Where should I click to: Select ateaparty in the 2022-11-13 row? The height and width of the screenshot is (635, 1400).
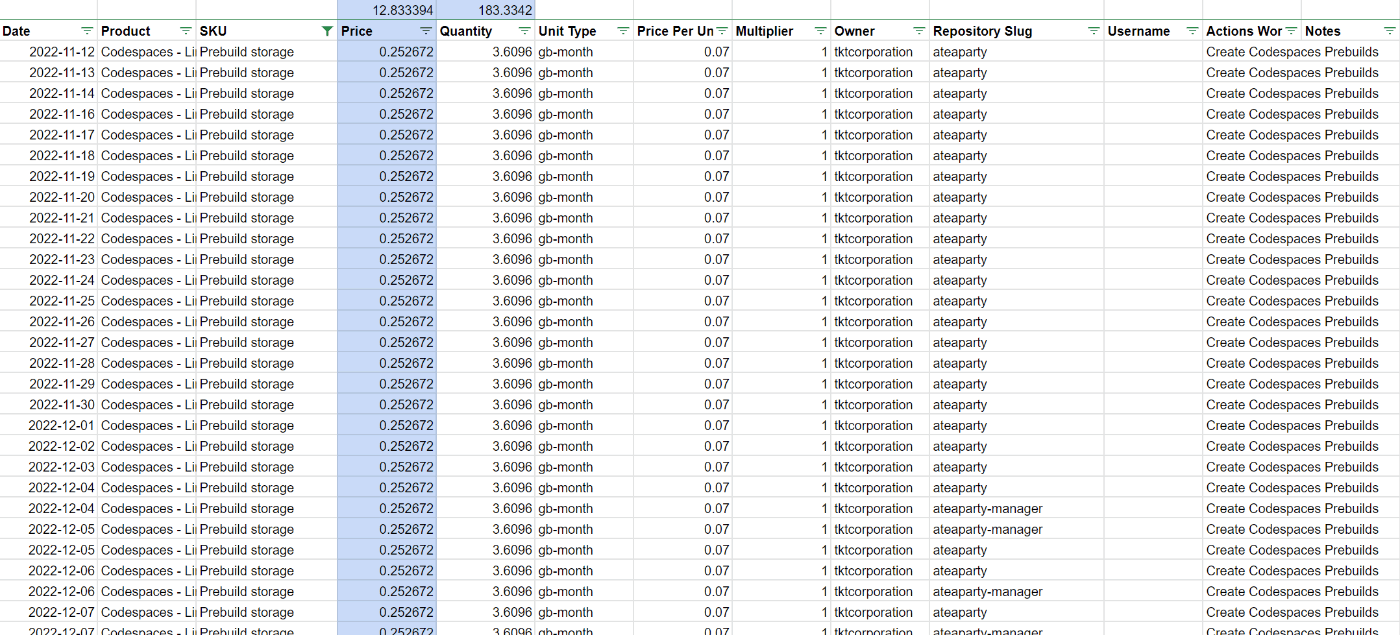click(x=1017, y=73)
